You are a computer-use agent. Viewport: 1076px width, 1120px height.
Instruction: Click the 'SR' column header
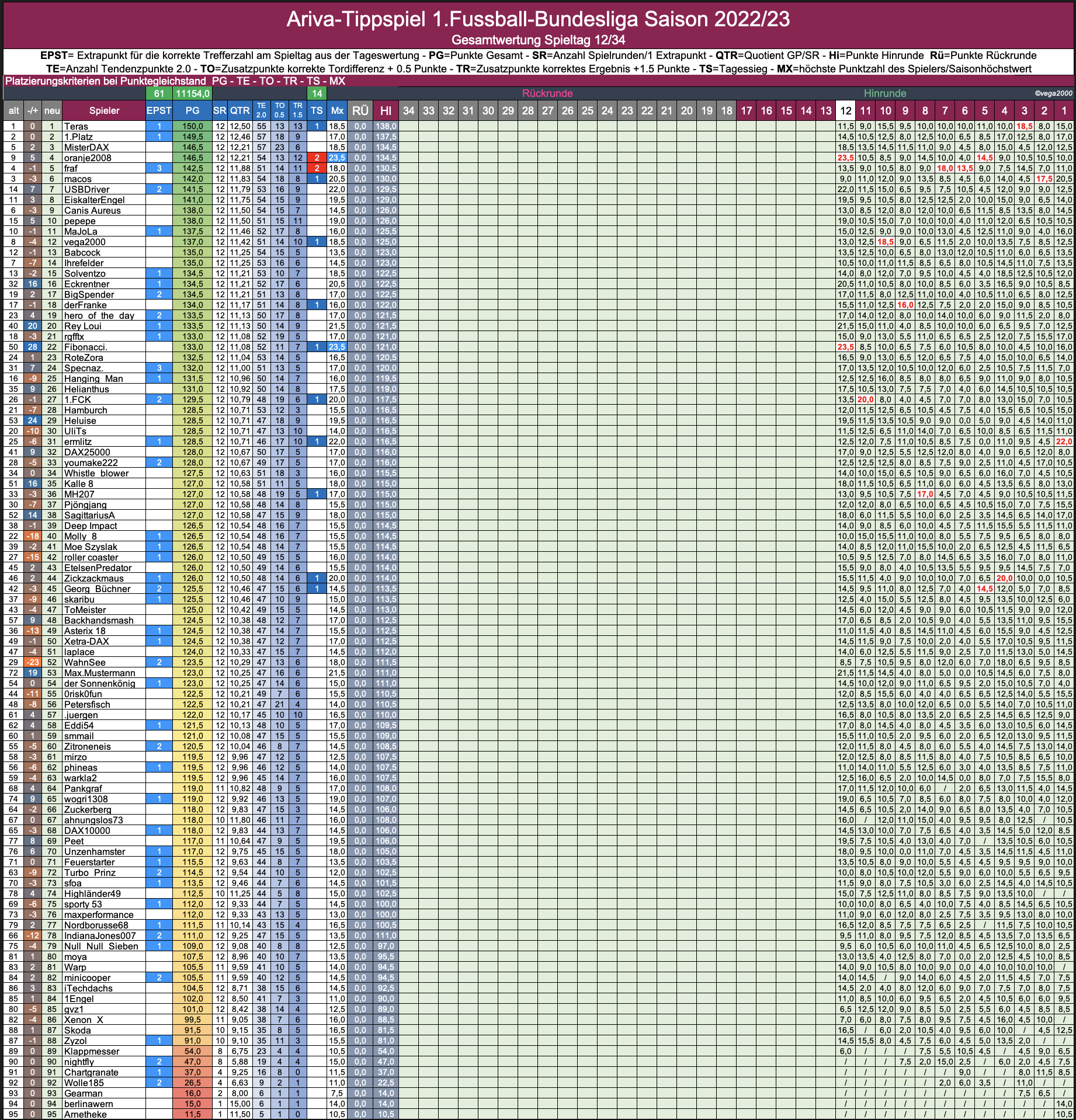220,110
